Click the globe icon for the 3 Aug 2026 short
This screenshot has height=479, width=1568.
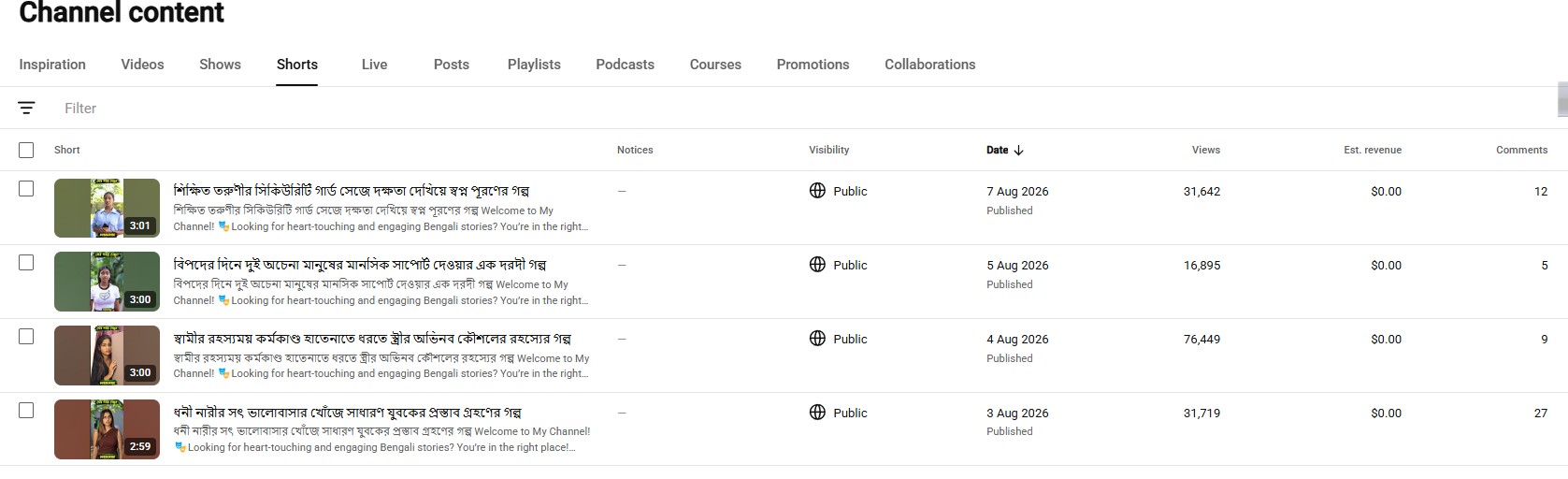click(817, 413)
